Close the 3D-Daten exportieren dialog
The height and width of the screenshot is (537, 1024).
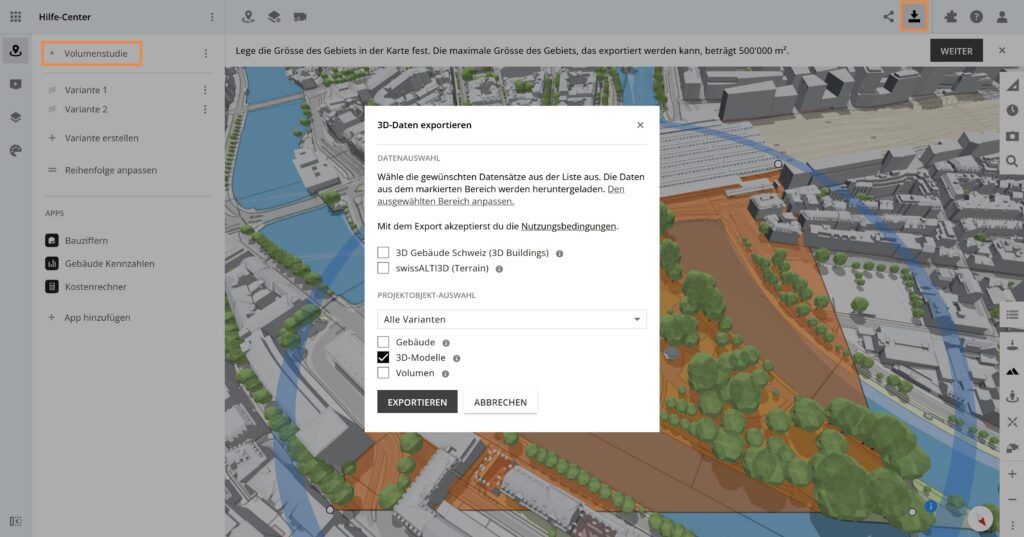point(640,125)
